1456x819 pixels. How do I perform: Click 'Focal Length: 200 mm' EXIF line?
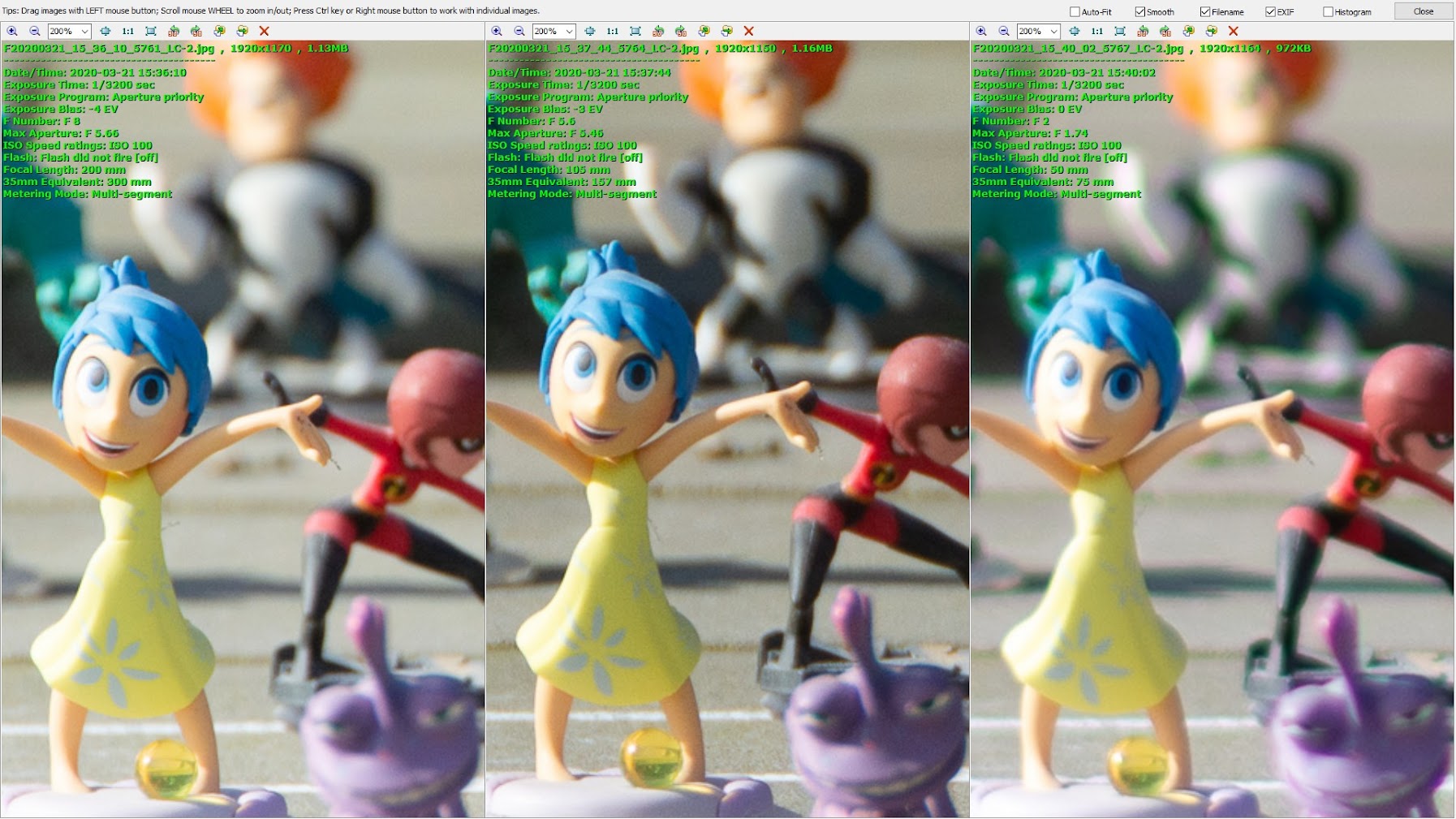point(65,170)
